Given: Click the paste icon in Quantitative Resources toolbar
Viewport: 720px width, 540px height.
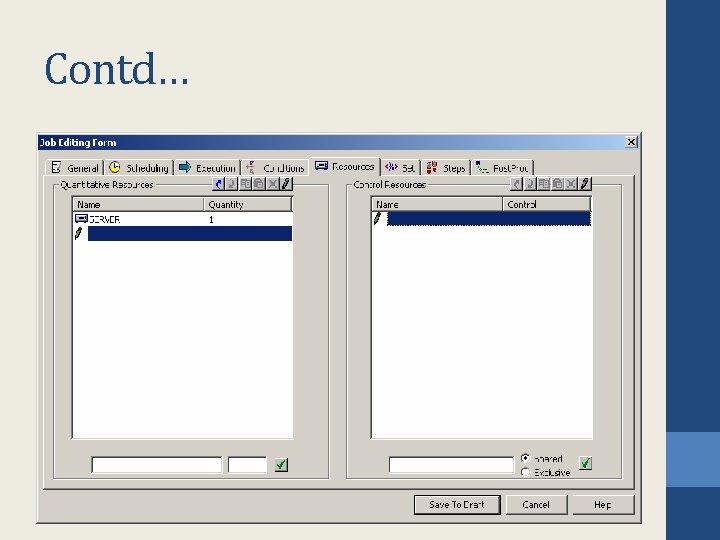Looking at the screenshot, I should (x=259, y=184).
